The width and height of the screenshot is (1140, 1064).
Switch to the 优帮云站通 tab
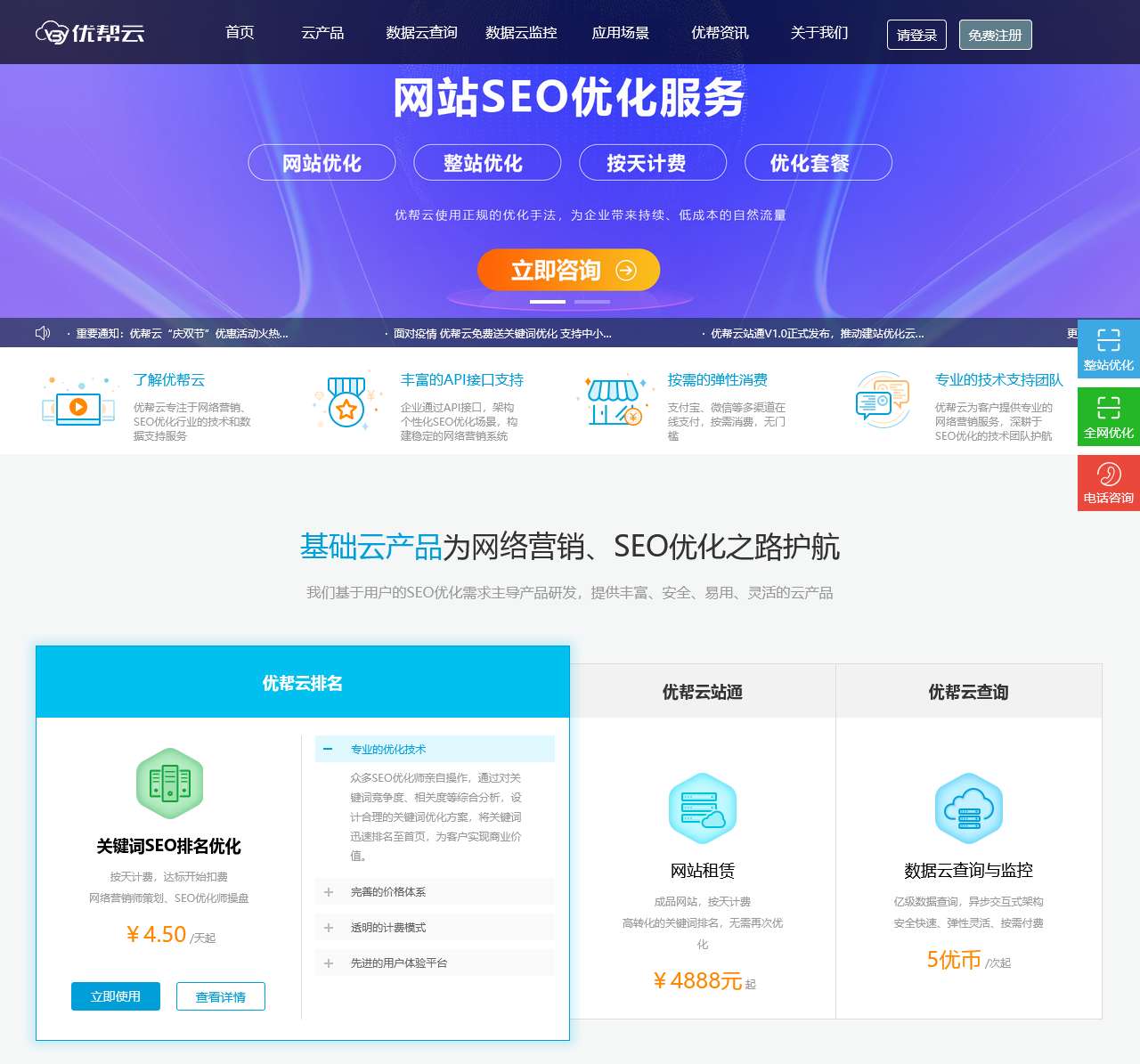point(703,692)
